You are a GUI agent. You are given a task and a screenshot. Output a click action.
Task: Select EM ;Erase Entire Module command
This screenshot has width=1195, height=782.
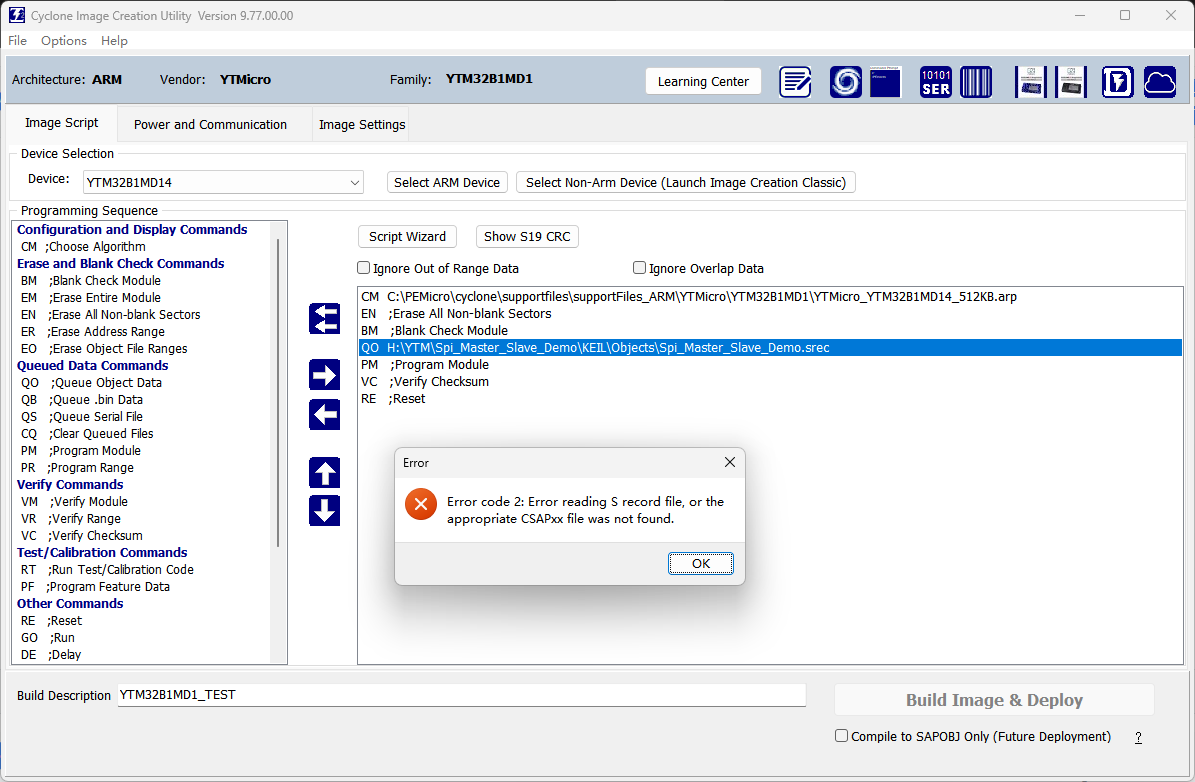91,297
